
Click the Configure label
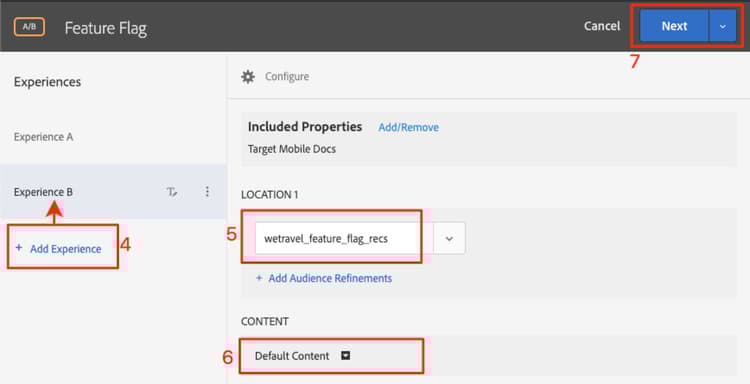pyautogui.click(x=287, y=77)
